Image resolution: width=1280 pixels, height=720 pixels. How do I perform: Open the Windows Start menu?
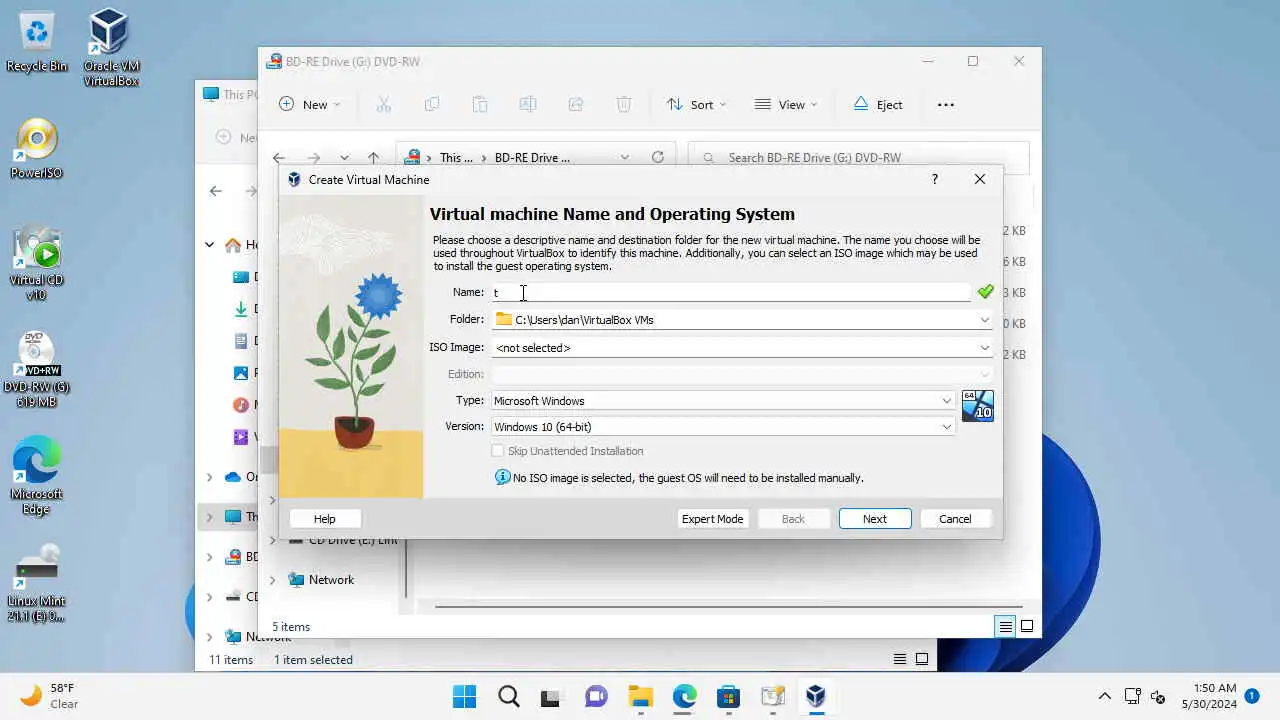(x=464, y=696)
